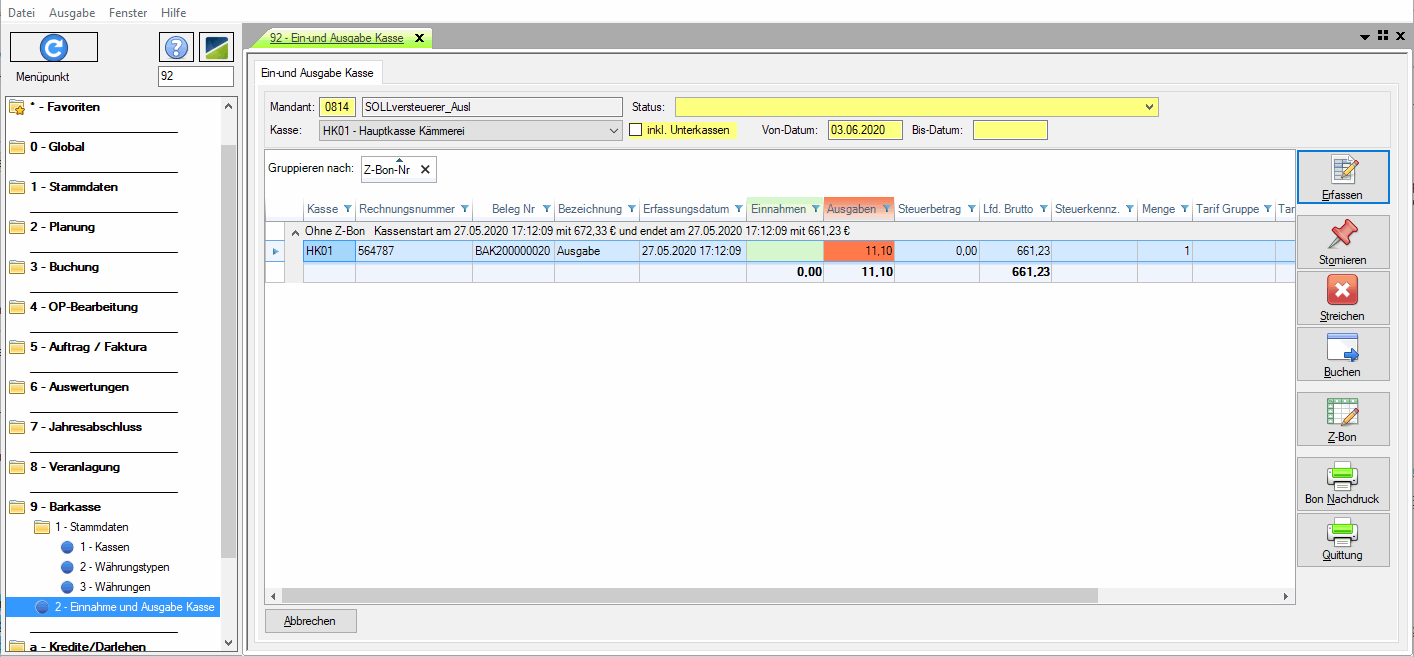This screenshot has width=1414, height=657.
Task: Remove the Z-Bon-Nr grouping chip
Action: point(424,170)
